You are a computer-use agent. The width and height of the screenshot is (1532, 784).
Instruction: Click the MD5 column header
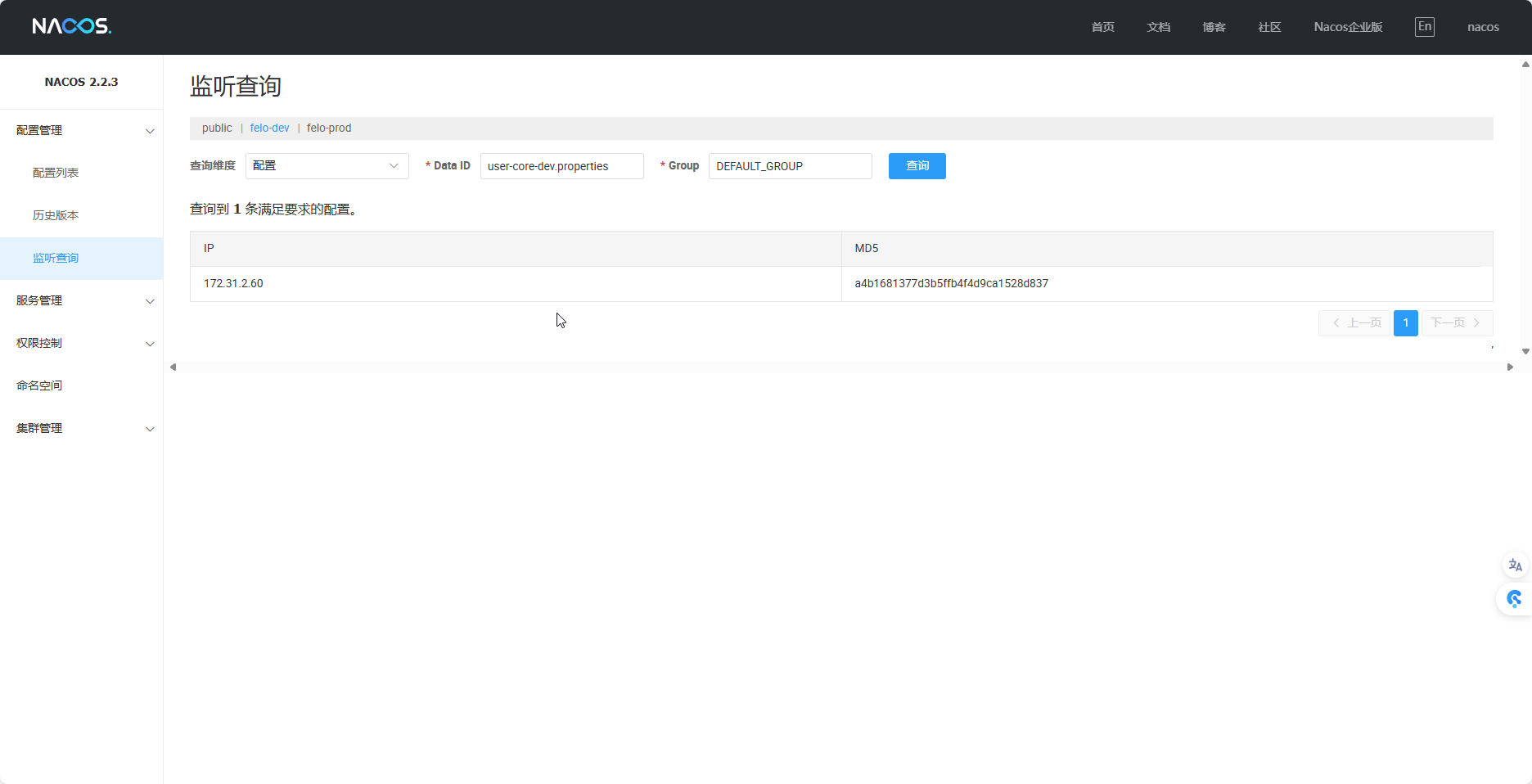tap(1167, 249)
